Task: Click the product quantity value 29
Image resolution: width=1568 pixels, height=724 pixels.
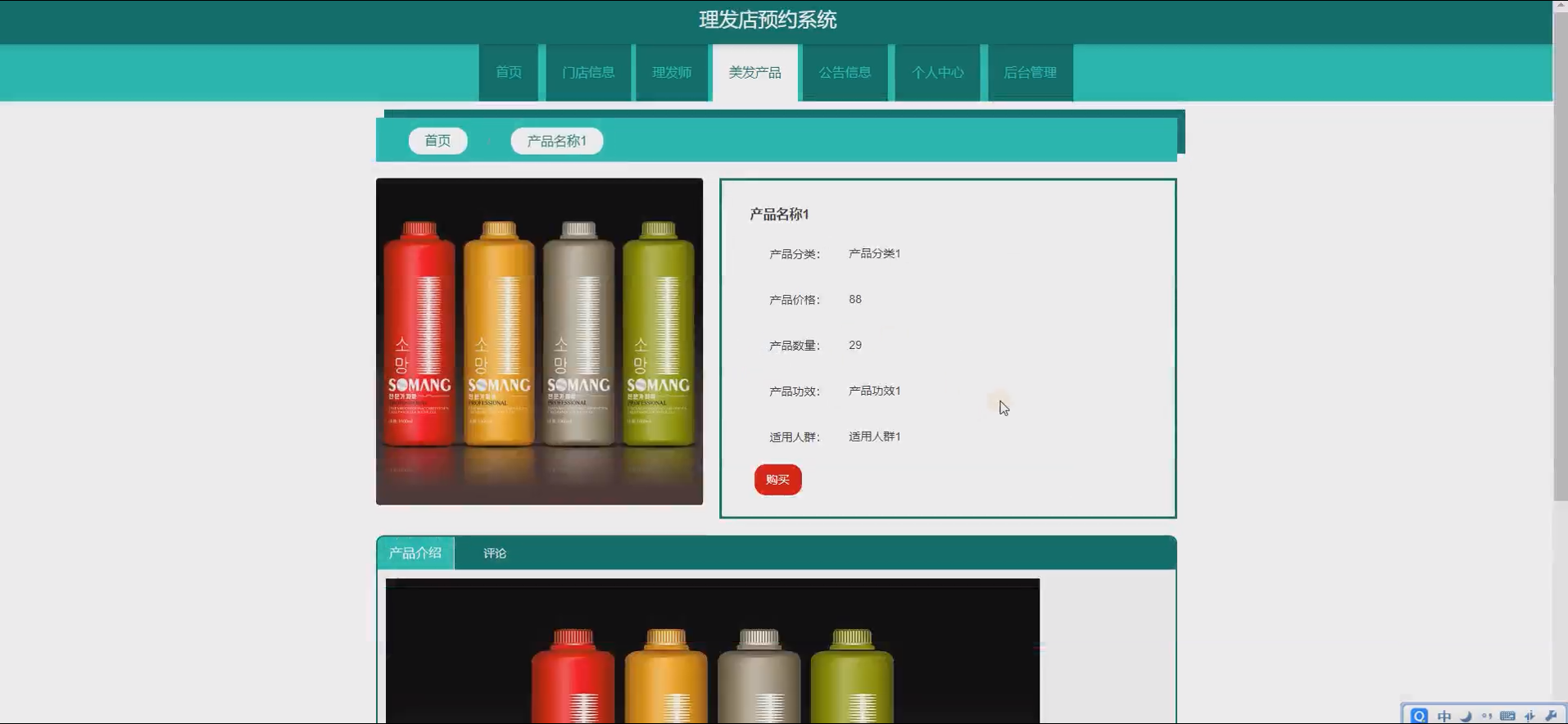Action: (855, 346)
